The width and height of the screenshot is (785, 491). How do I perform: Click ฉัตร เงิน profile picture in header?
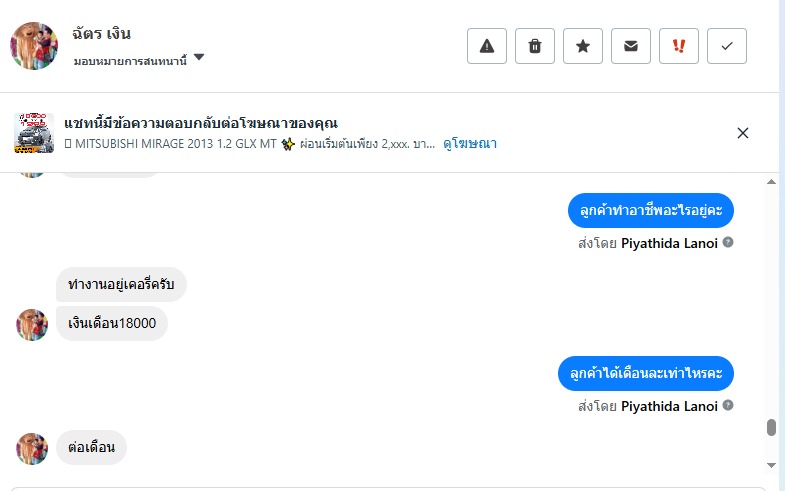tap(34, 45)
